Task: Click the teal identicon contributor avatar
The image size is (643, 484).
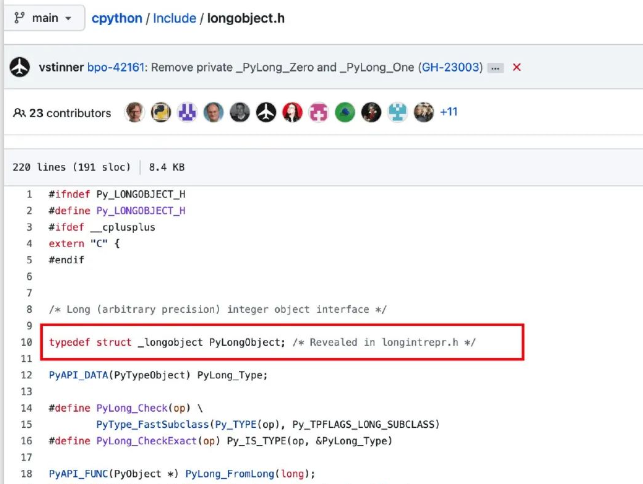Action: pos(397,112)
